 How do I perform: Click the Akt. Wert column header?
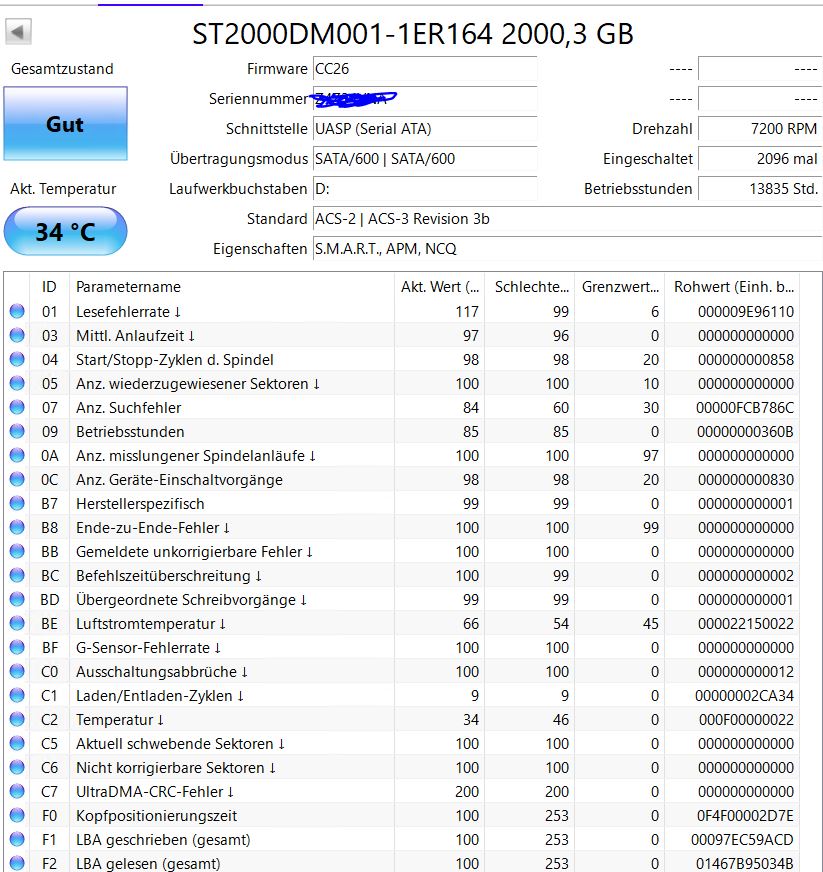point(439,286)
